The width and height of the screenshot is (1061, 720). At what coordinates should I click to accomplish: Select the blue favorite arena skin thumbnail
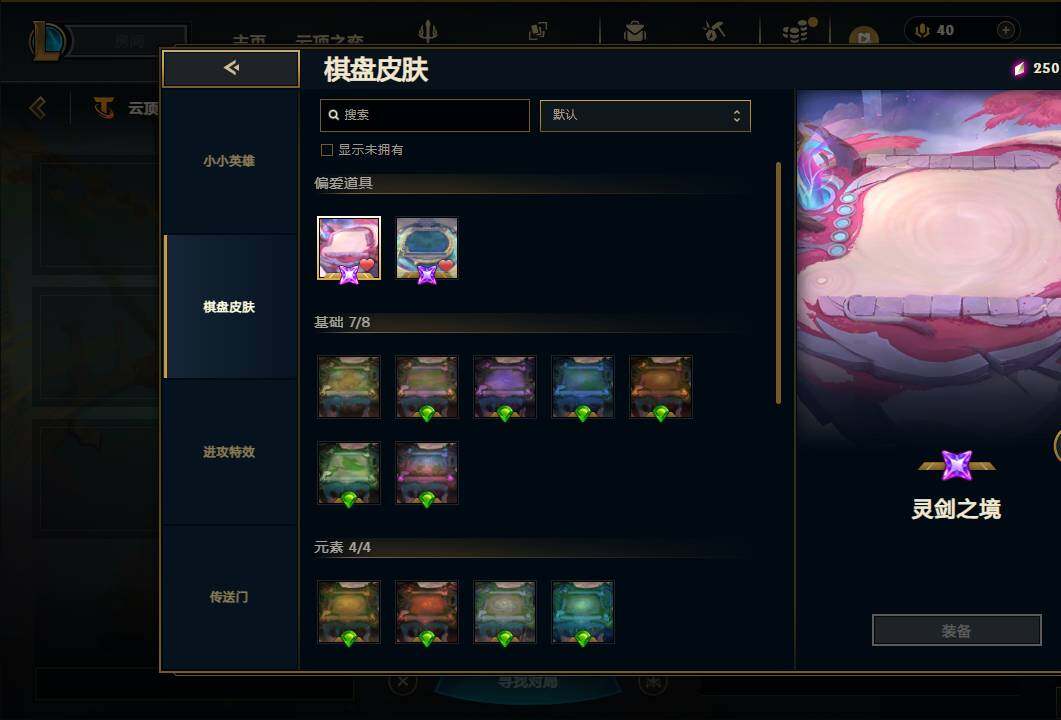click(x=426, y=249)
